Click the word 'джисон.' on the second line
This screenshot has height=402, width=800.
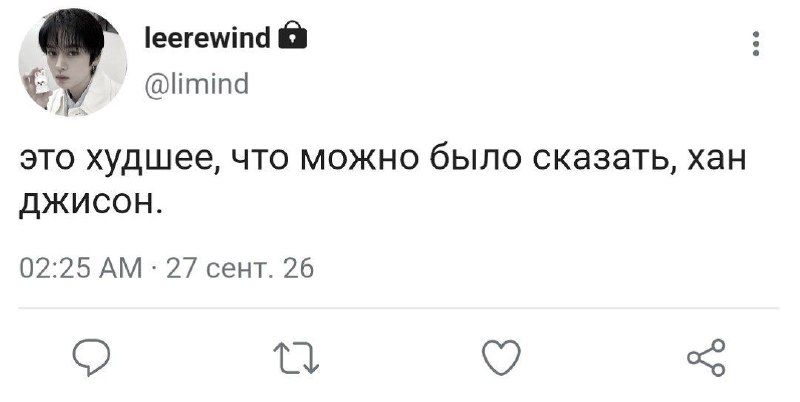[x=90, y=204]
